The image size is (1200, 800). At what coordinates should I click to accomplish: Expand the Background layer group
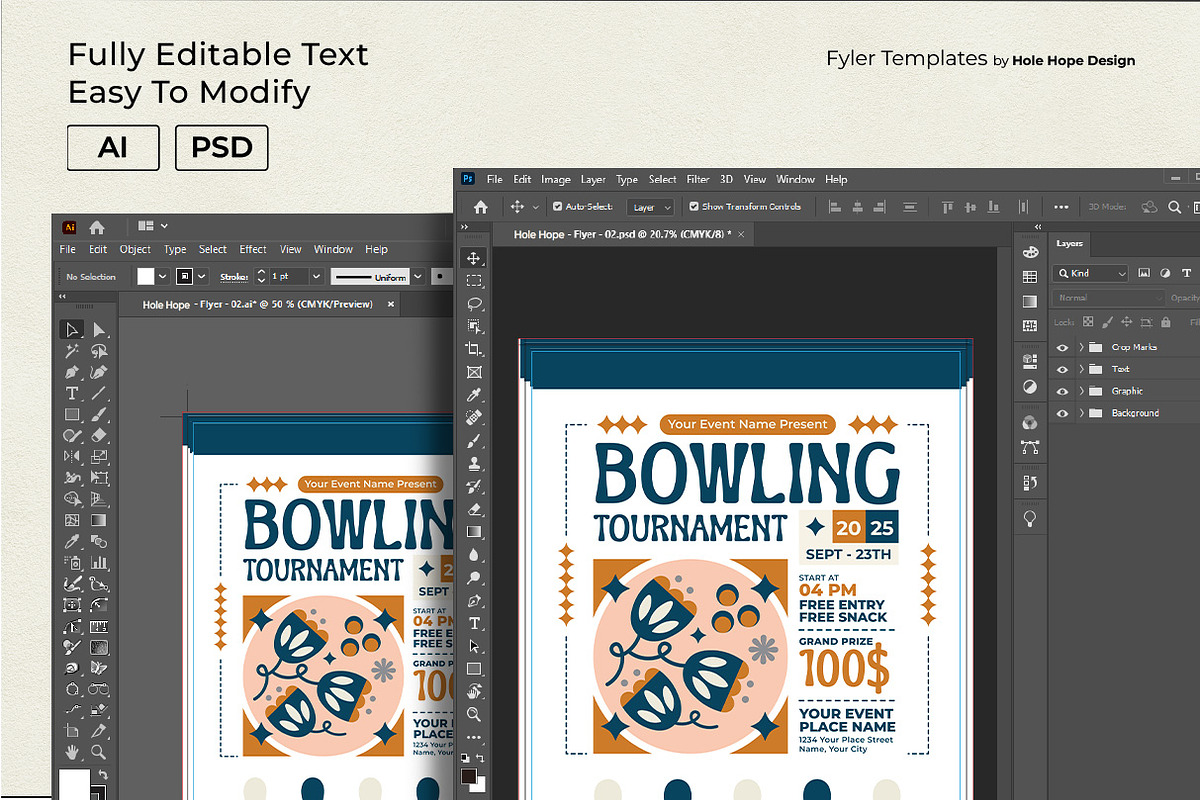pyautogui.click(x=1081, y=413)
